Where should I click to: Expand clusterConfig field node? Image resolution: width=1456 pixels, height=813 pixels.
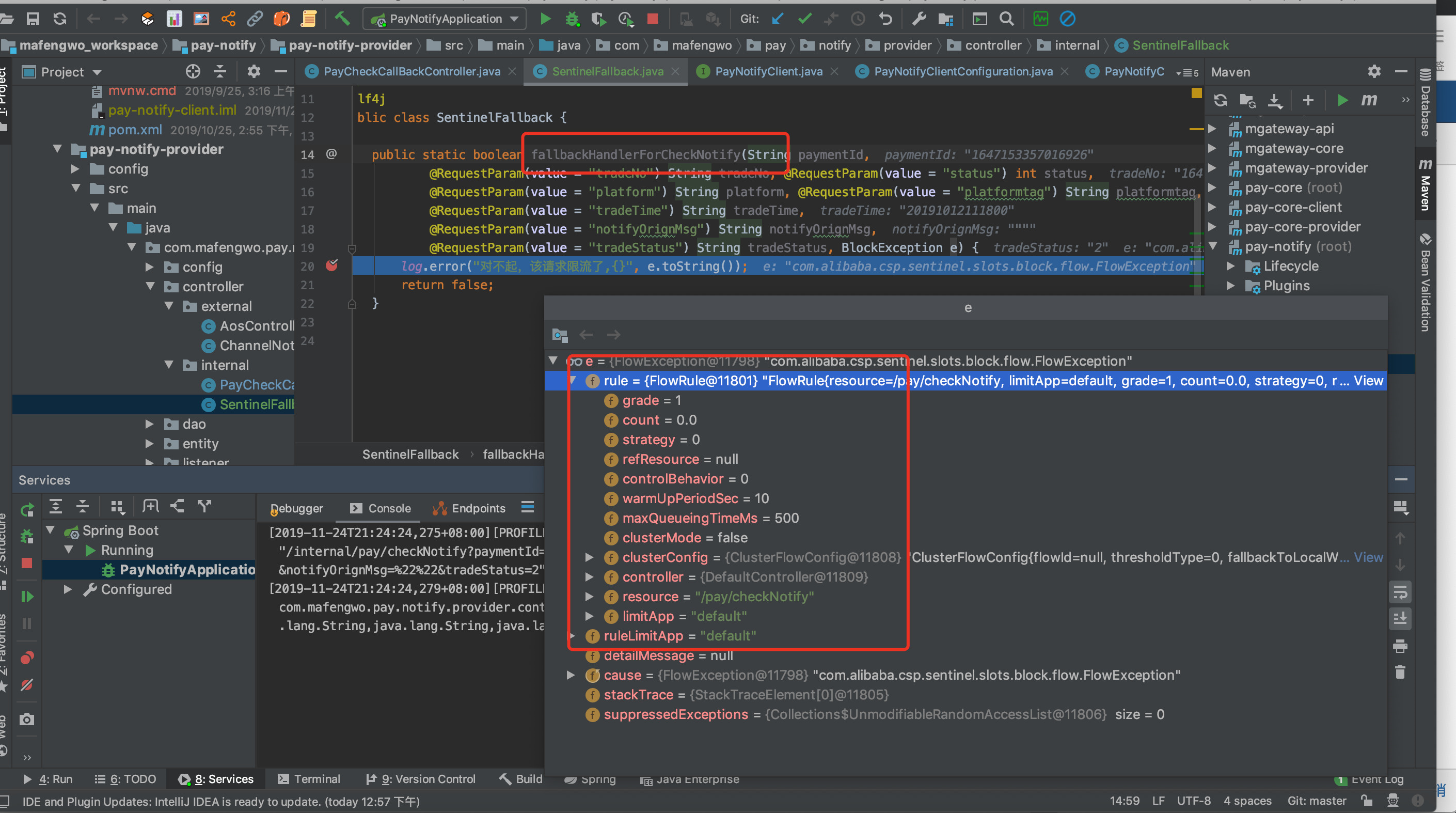click(590, 557)
